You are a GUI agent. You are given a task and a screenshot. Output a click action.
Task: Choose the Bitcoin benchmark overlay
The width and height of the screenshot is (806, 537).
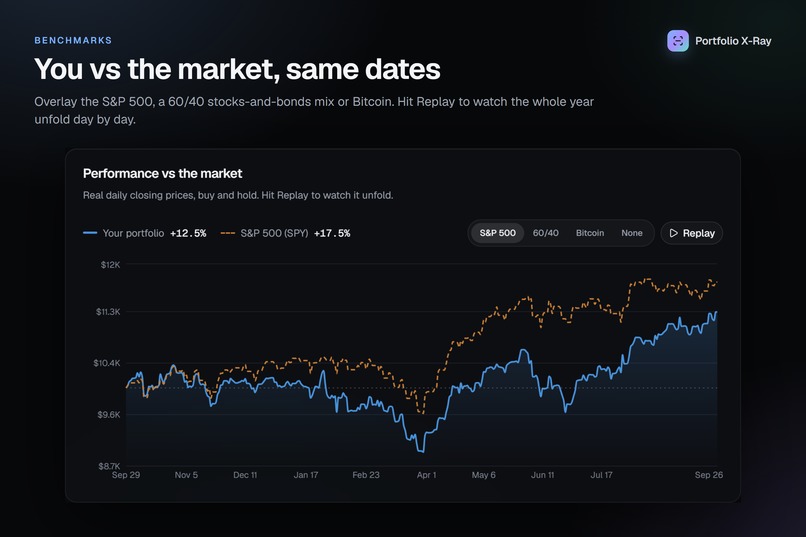590,233
